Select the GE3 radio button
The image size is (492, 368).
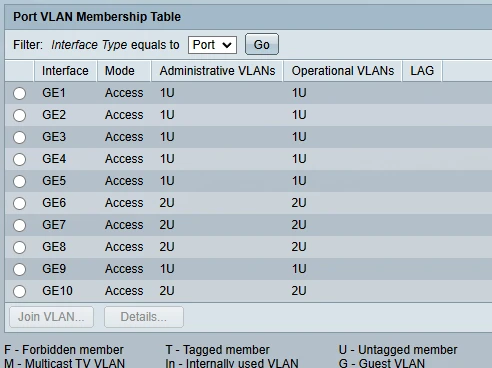pyautogui.click(x=19, y=137)
